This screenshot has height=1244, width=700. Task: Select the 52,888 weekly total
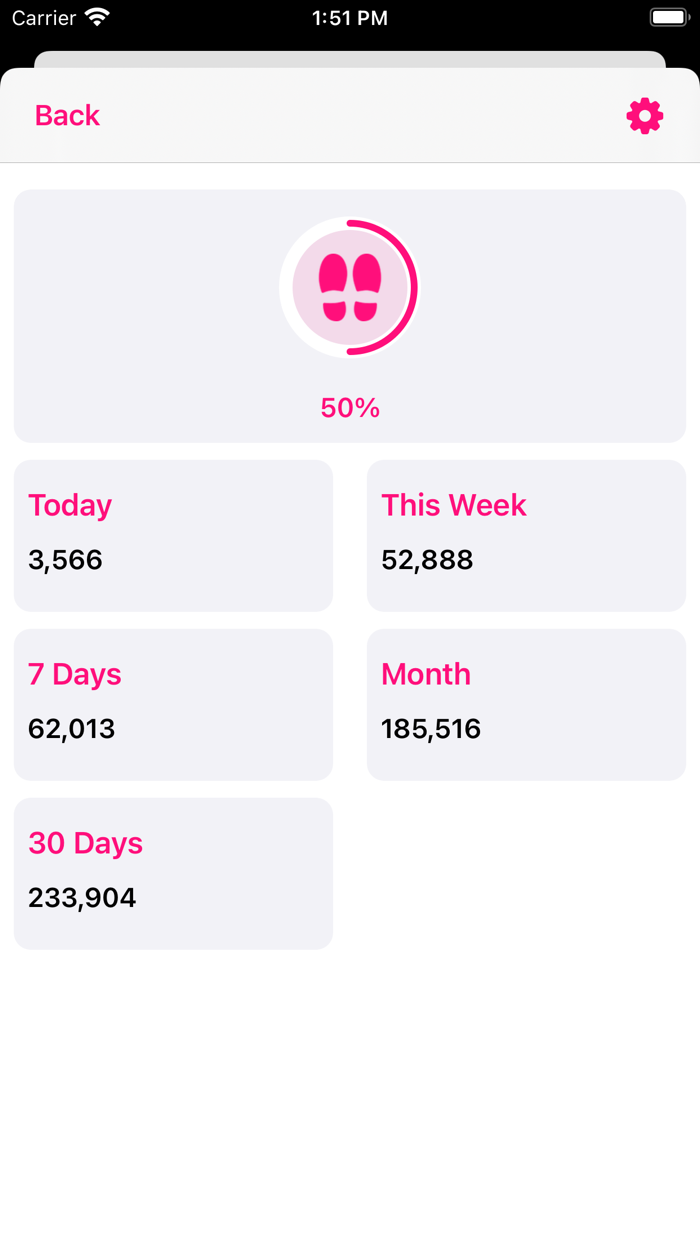pyautogui.click(x=427, y=560)
